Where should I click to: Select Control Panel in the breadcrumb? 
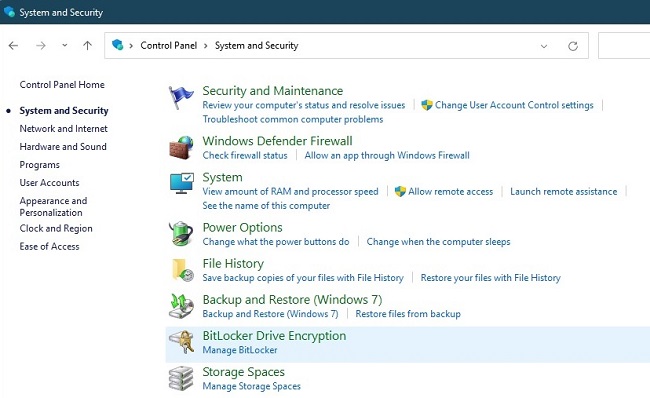click(x=168, y=45)
